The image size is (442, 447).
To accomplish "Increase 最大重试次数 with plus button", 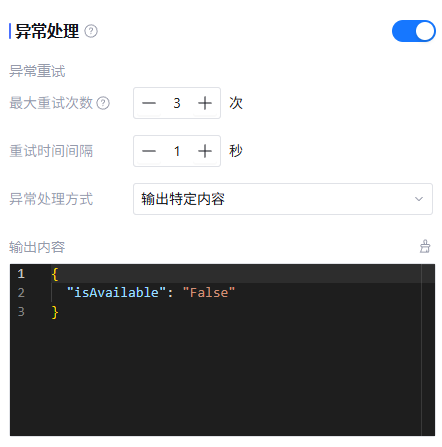I will [x=205, y=103].
